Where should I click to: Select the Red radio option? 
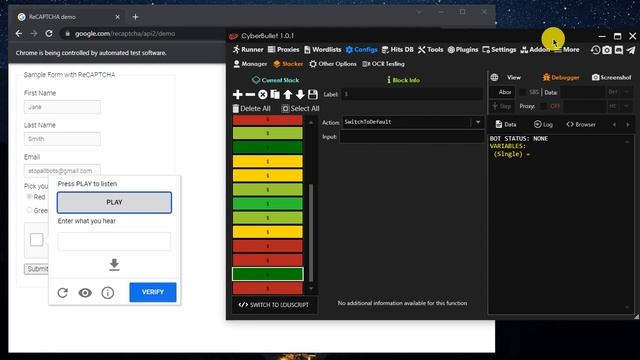coord(29,197)
